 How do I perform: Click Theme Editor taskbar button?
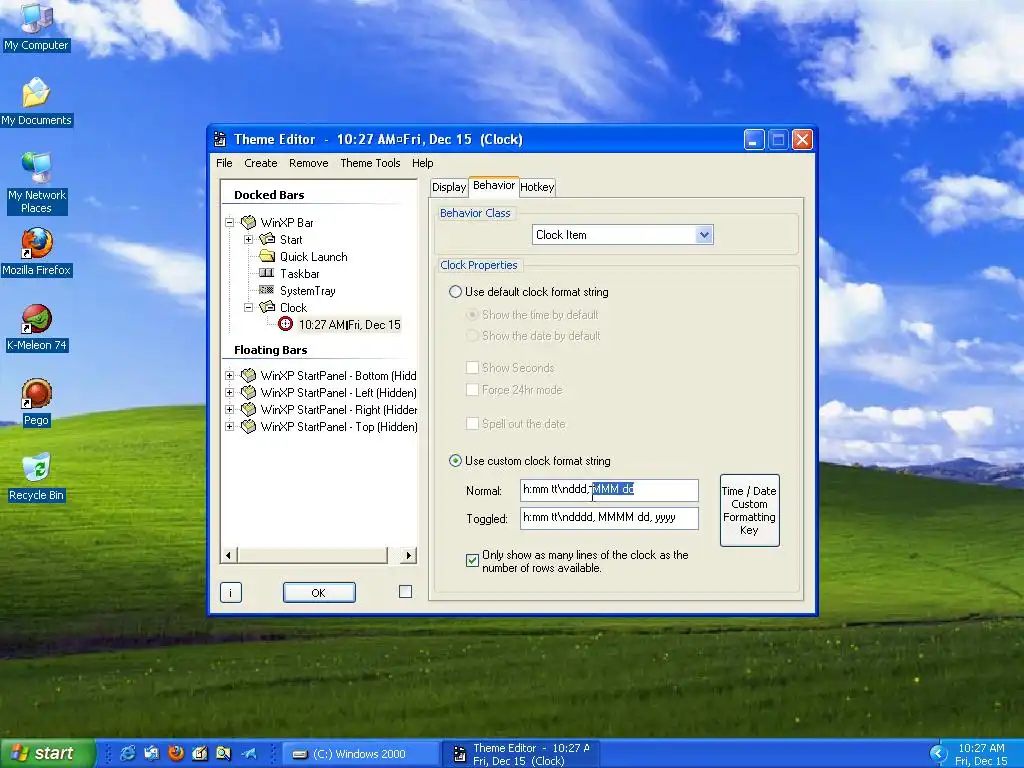point(522,754)
